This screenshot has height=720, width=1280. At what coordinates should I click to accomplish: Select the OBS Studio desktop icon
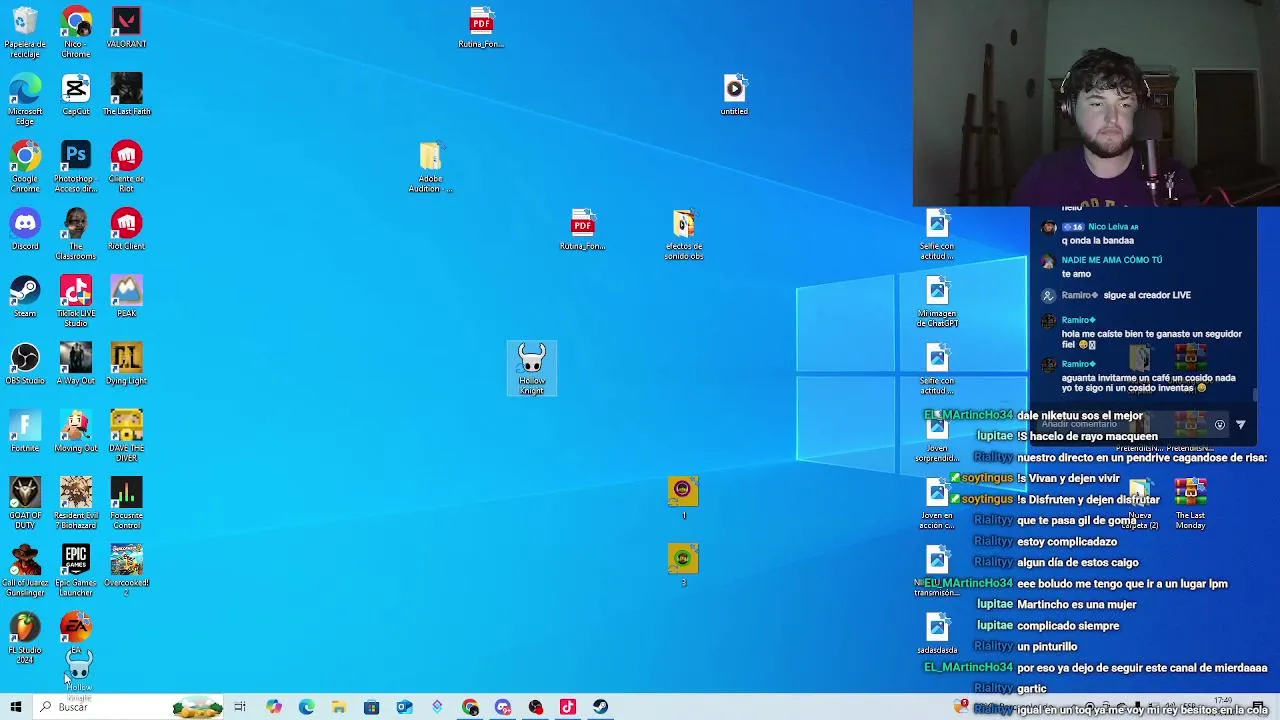pyautogui.click(x=25, y=364)
